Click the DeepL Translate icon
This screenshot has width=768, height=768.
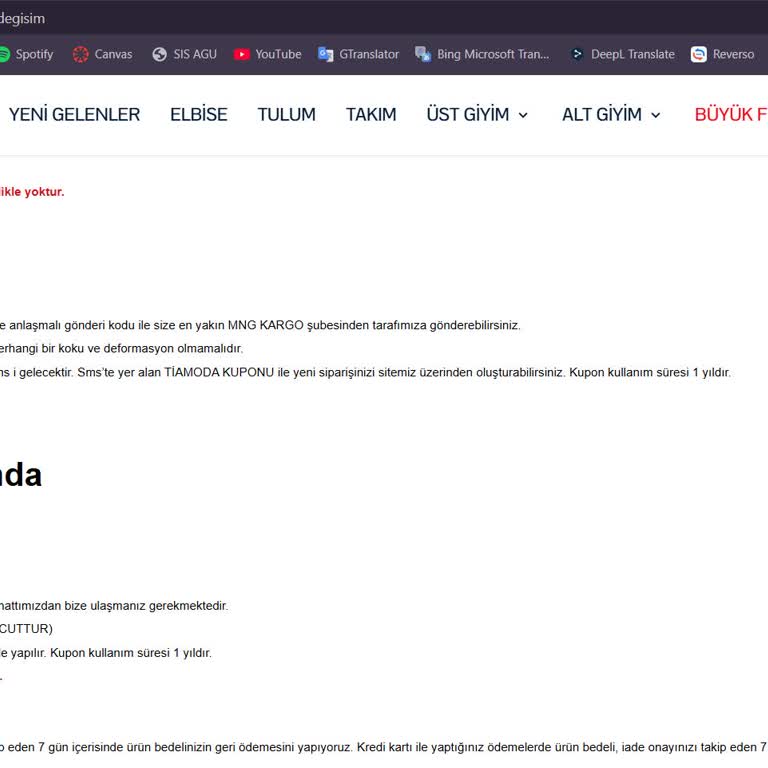coord(577,54)
